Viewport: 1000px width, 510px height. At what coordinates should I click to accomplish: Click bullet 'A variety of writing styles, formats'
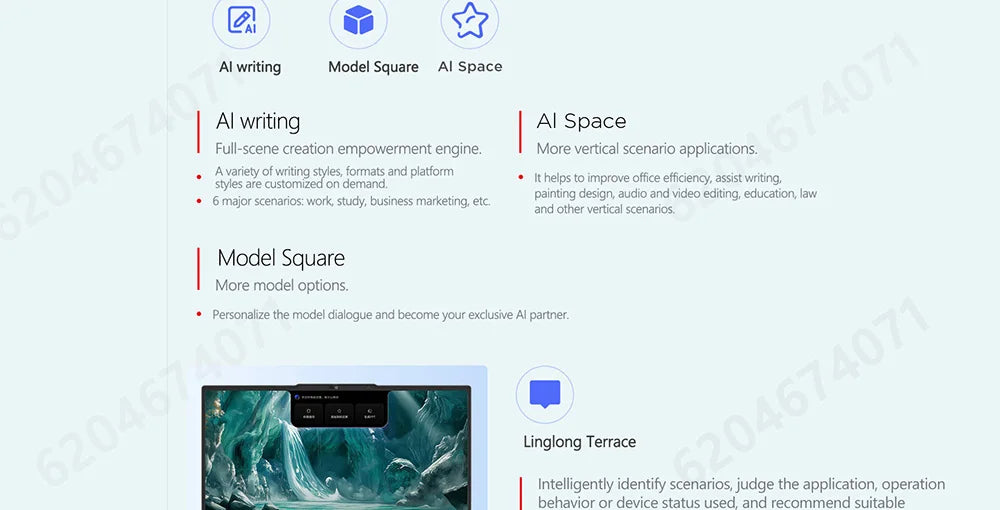(x=334, y=177)
